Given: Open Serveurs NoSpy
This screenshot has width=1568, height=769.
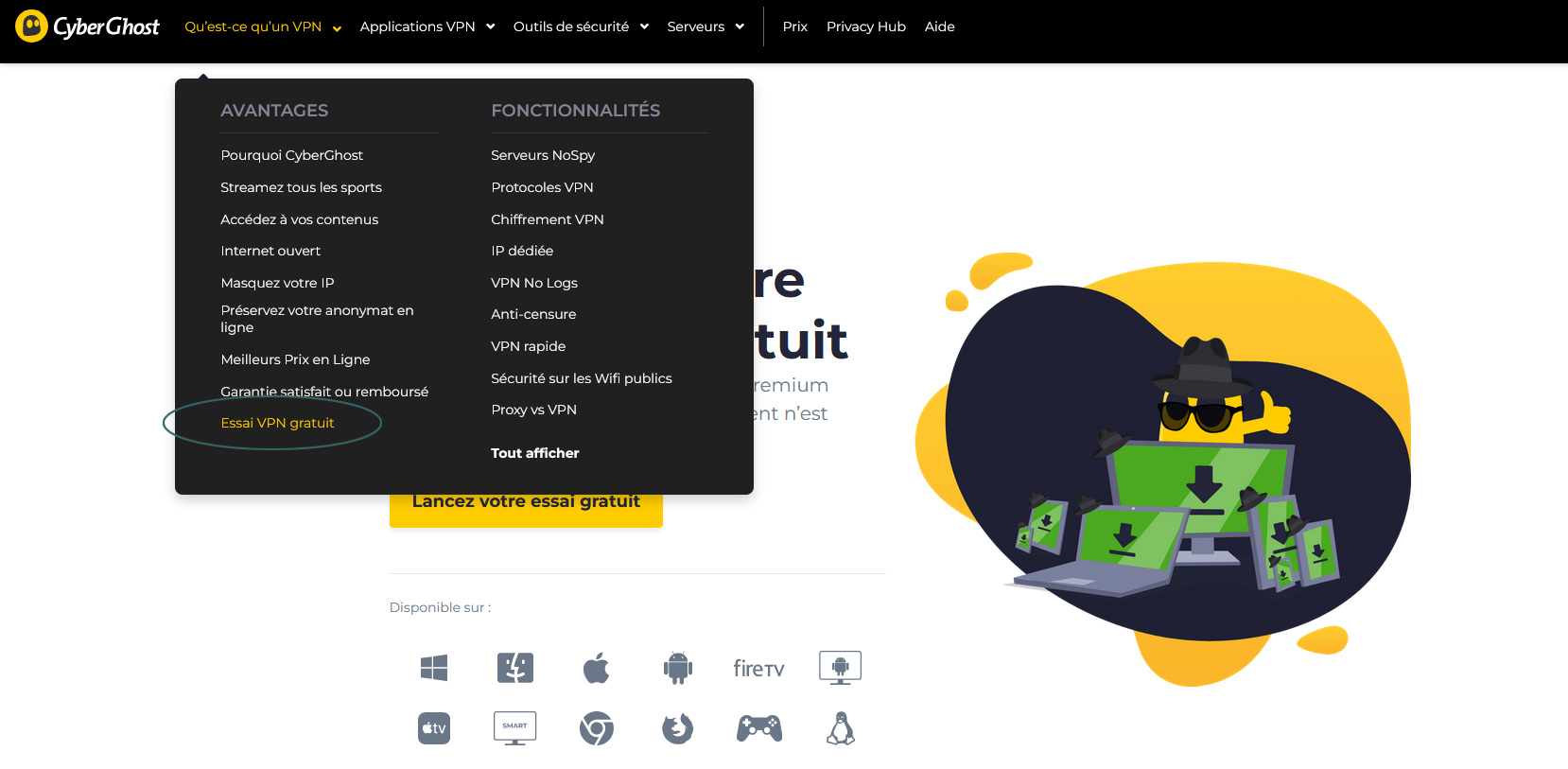Looking at the screenshot, I should pyautogui.click(x=543, y=155).
